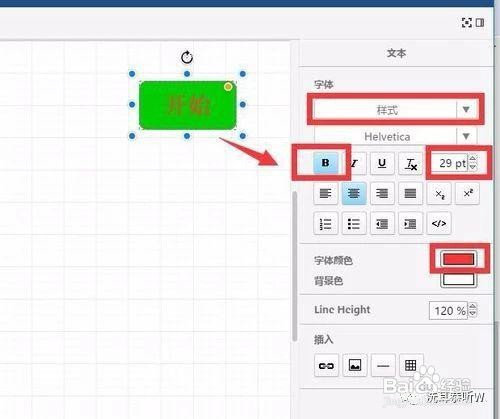Click the top-middle resize handle
The image size is (500, 419).
point(187,74)
